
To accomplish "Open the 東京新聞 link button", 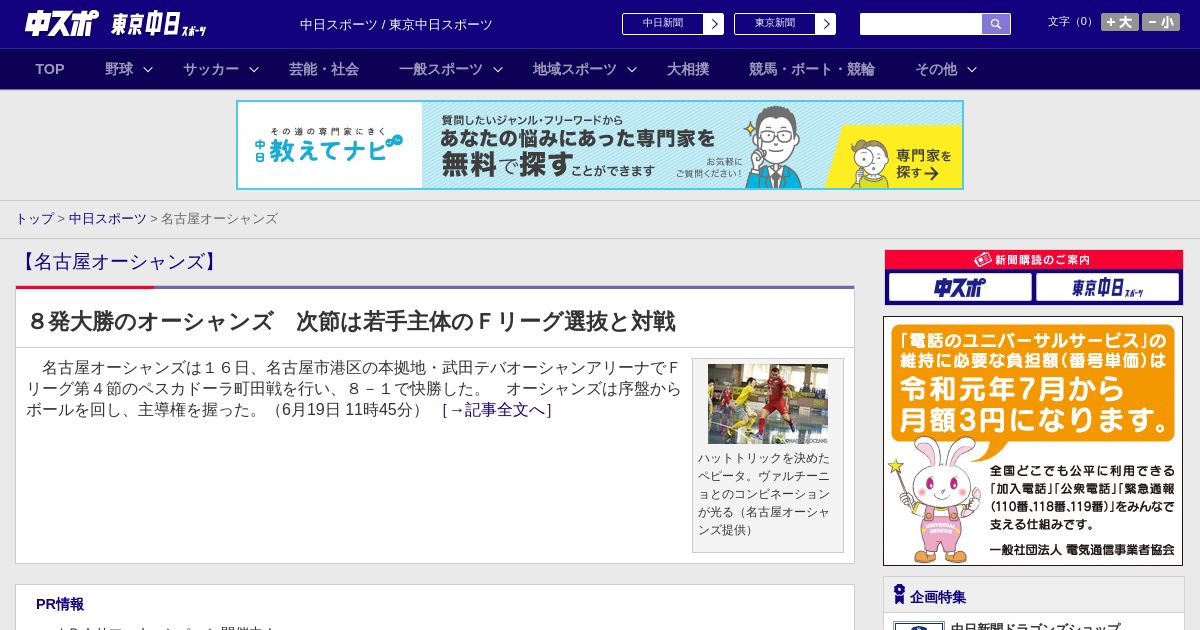I will 775,24.
